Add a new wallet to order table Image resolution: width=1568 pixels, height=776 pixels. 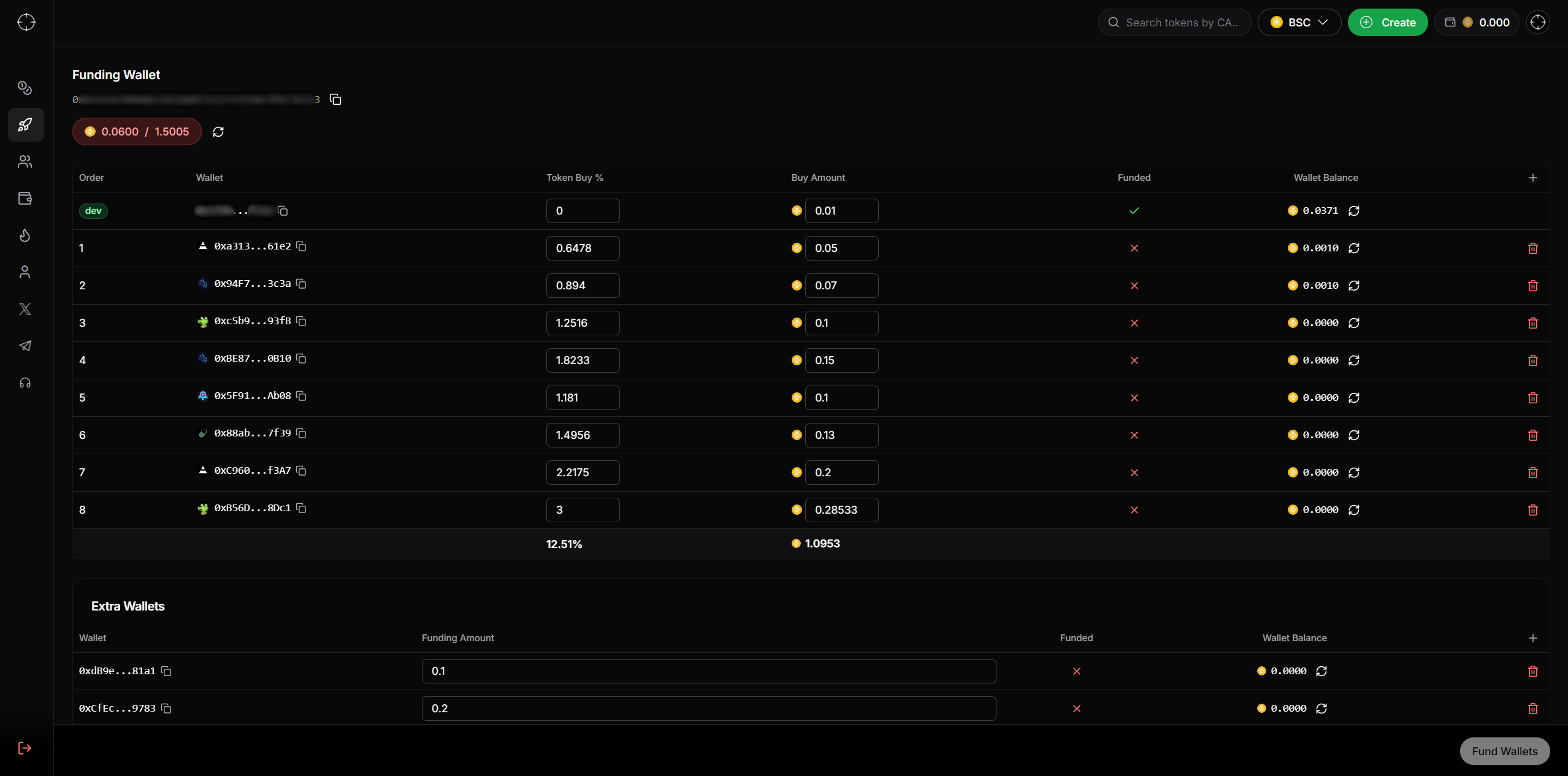point(1532,178)
